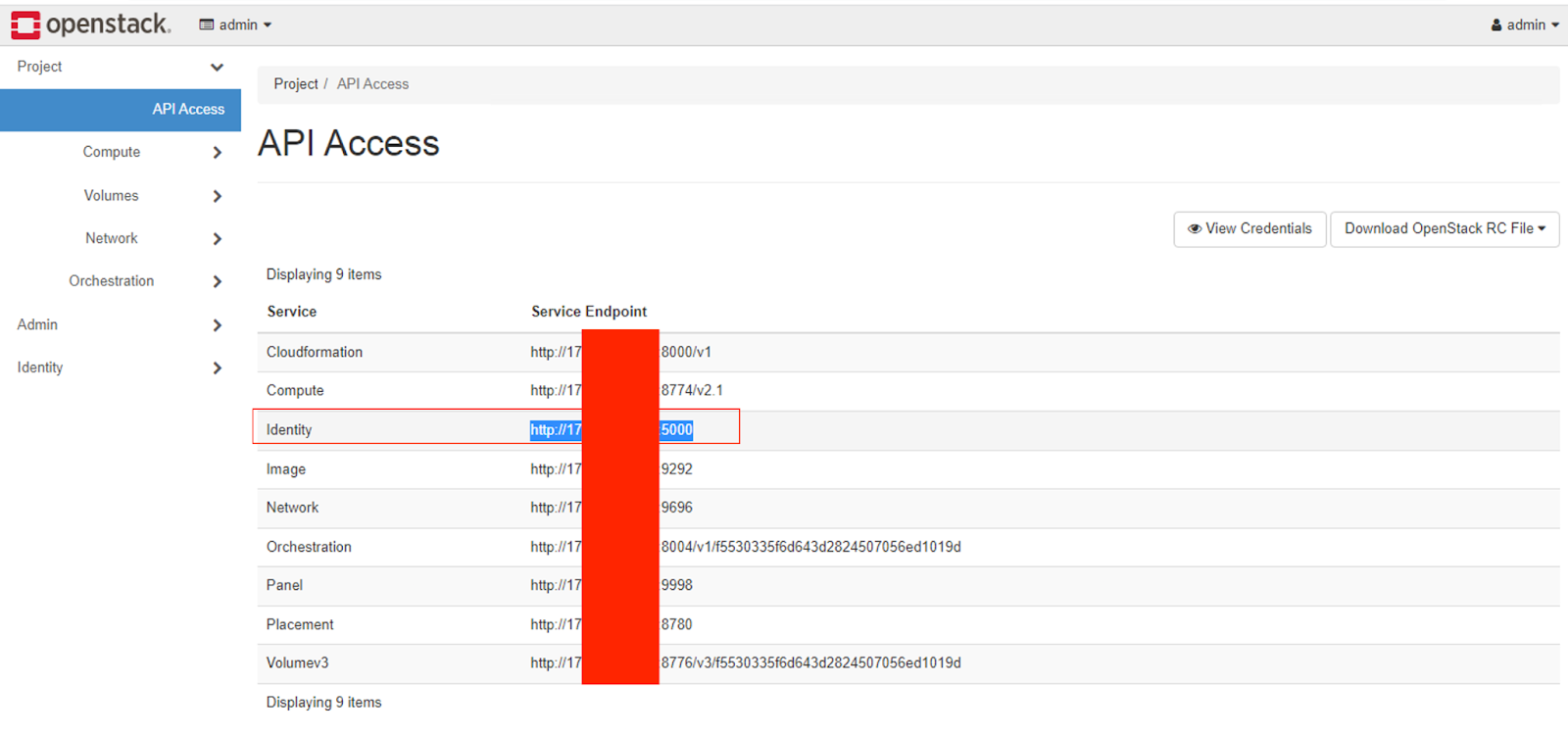Click bottom Displaying 9 items text
Viewport: 1568px width, 735px height.
coord(323,703)
